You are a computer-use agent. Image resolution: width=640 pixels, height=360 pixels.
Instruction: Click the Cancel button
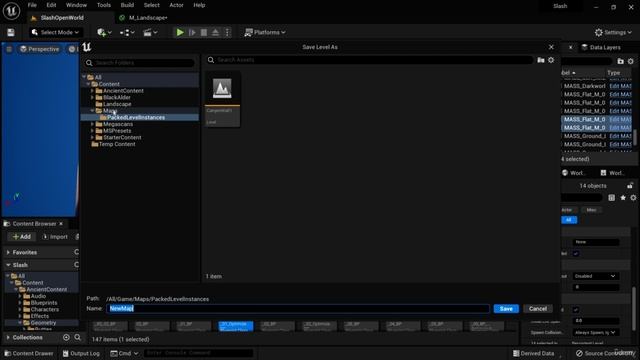538,309
